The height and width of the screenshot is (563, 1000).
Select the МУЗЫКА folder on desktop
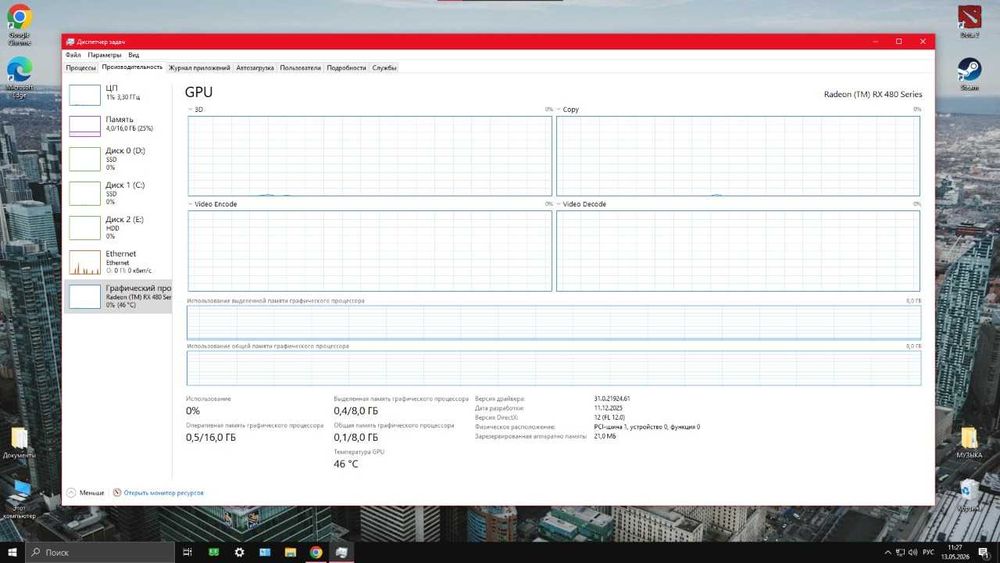[969, 442]
